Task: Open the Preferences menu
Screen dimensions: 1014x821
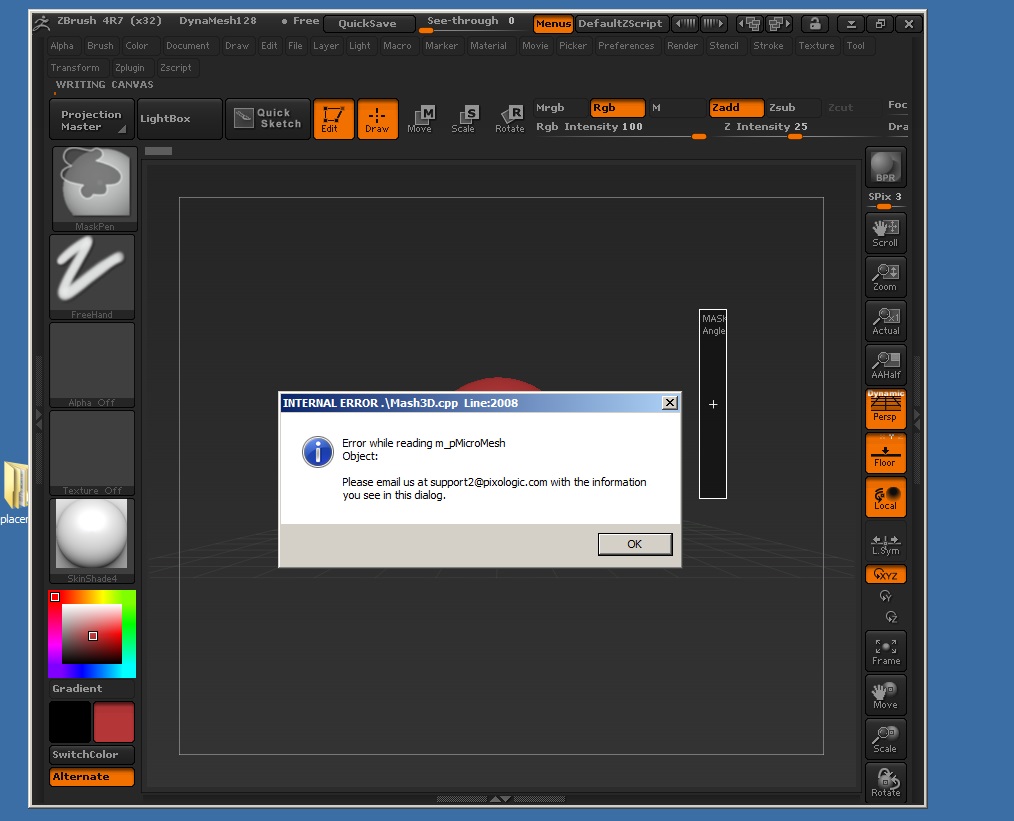Action: [626, 46]
